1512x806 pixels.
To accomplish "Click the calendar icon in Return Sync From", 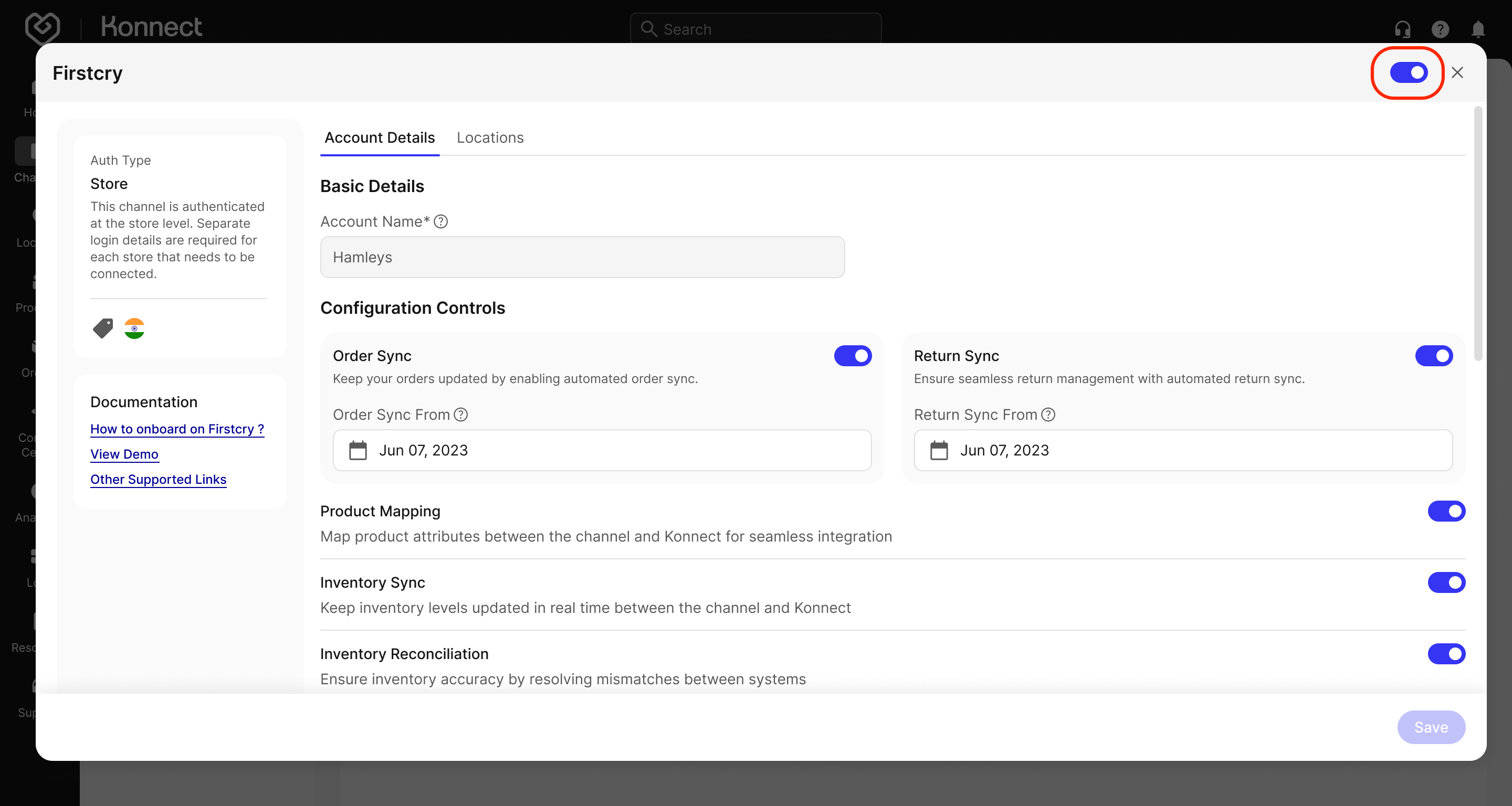I will coord(939,450).
